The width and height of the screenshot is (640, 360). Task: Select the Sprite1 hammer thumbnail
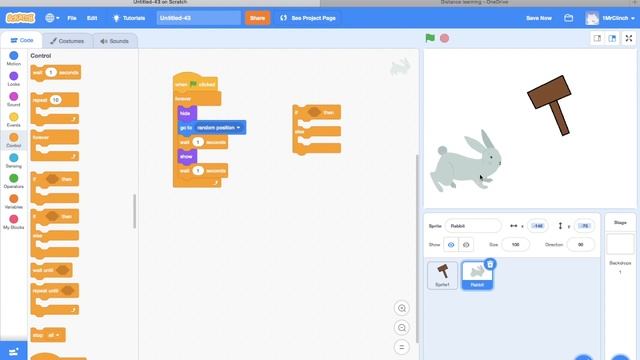click(442, 276)
